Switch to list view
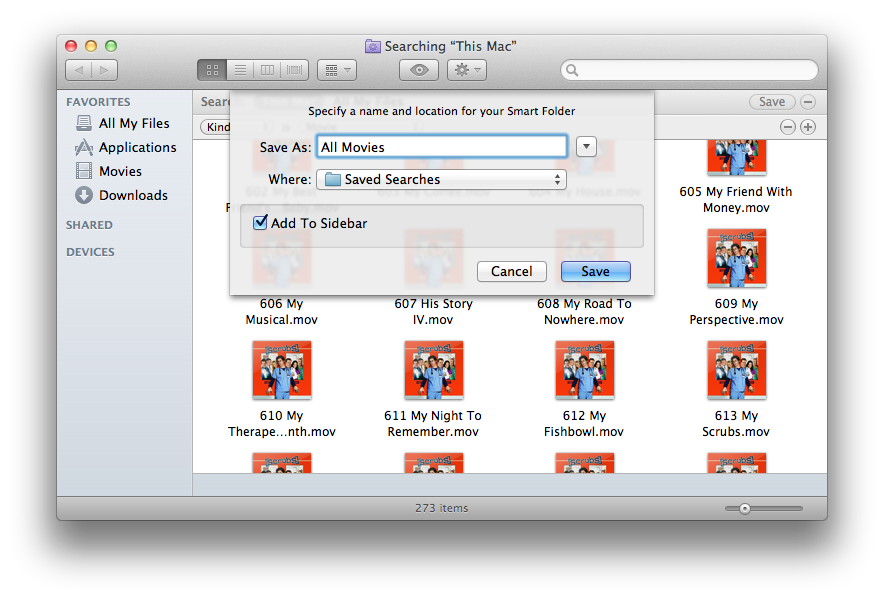The width and height of the screenshot is (884, 599). [240, 70]
